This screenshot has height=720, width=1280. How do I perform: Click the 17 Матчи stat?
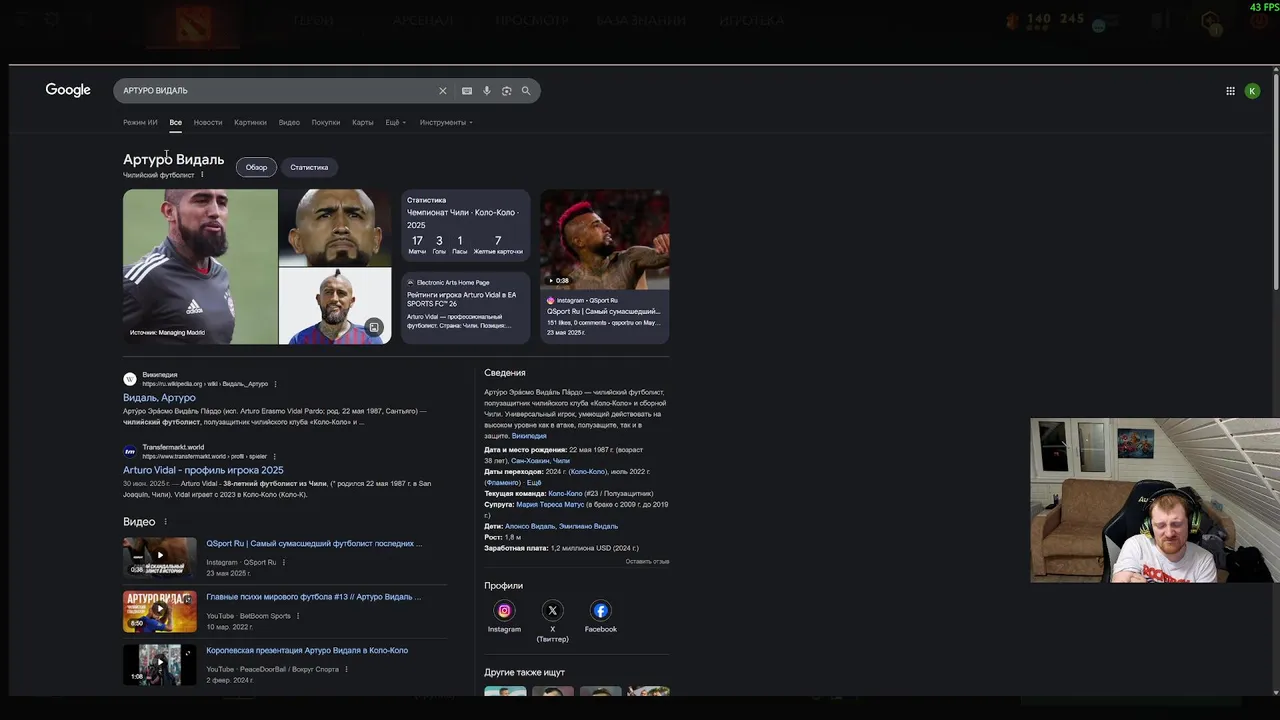(x=417, y=245)
